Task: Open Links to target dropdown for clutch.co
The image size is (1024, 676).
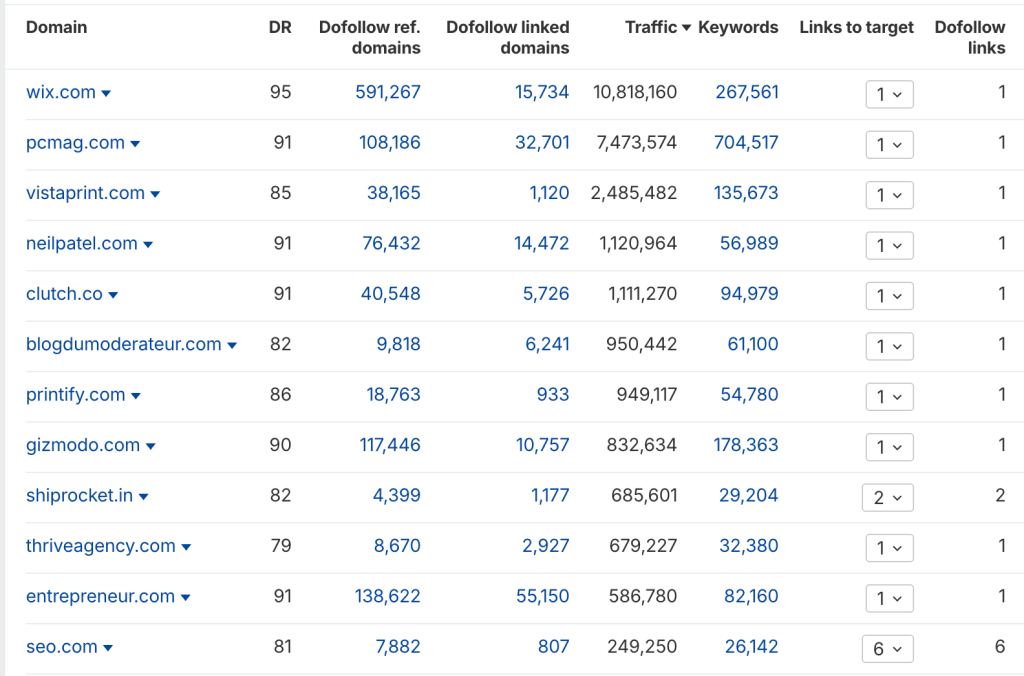Action: point(889,295)
